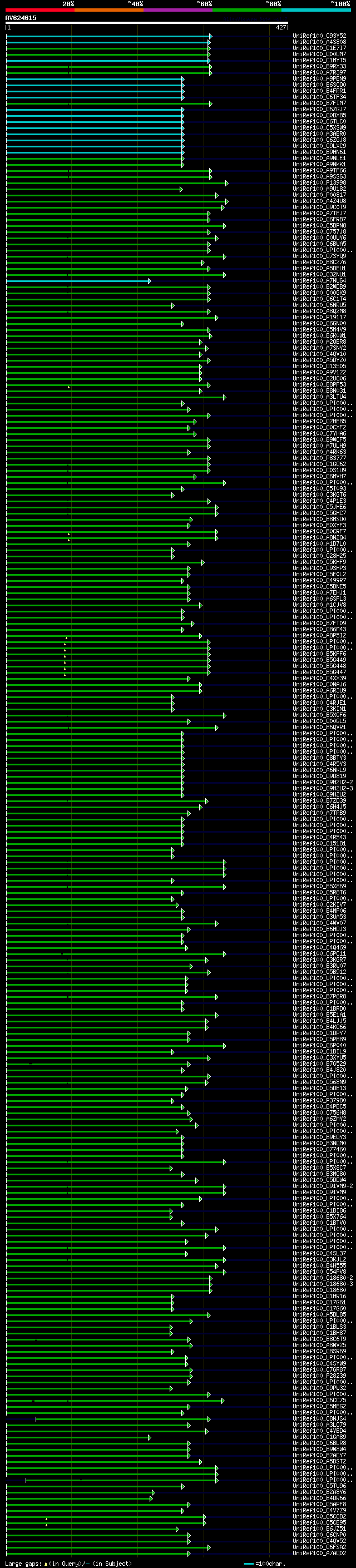The height and width of the screenshot is (1568, 356).
Task: Select label UniRef100_Q91VM9-2
Action: 323,1186
